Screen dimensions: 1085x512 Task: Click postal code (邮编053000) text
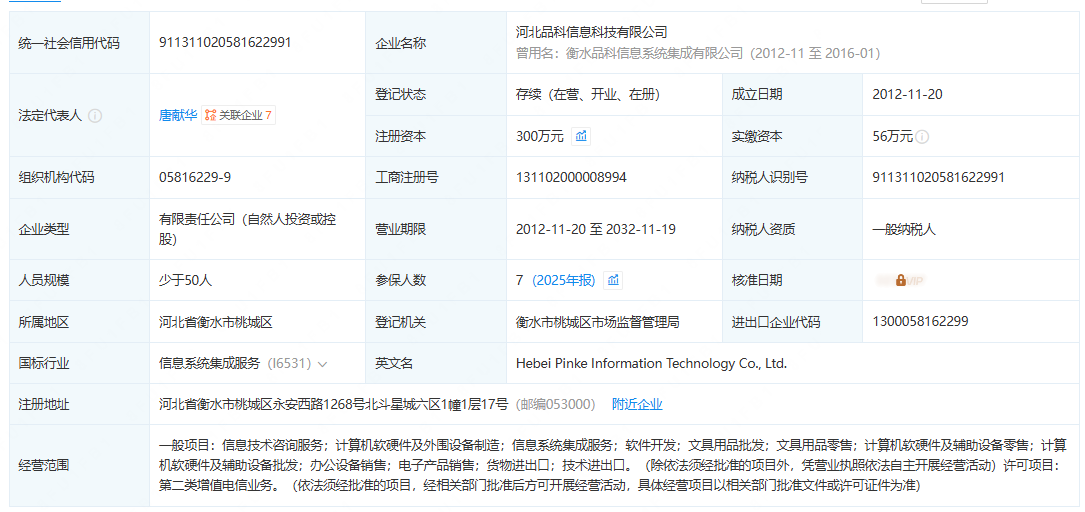click(x=556, y=404)
